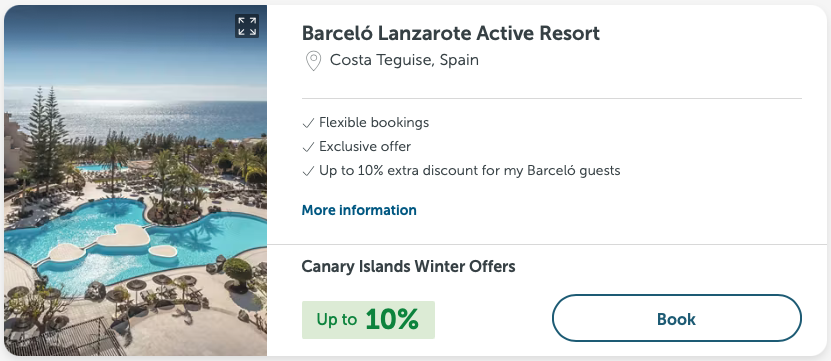Open the resort pool photo thumbnail
Image resolution: width=831 pixels, height=361 pixels.
coord(136,180)
